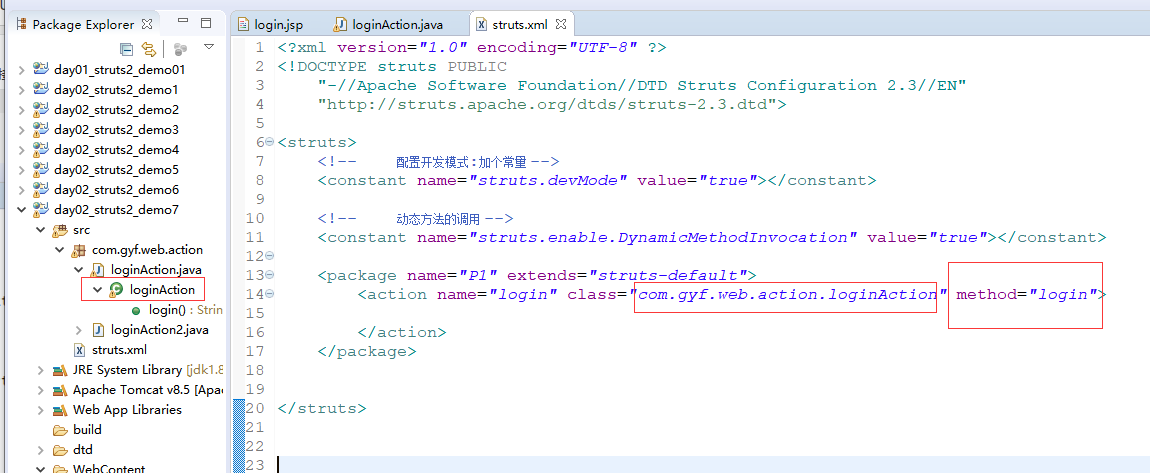Viewport: 1150px width, 473px height.
Task: Collapse loginAction.java file node
Action: [78, 270]
